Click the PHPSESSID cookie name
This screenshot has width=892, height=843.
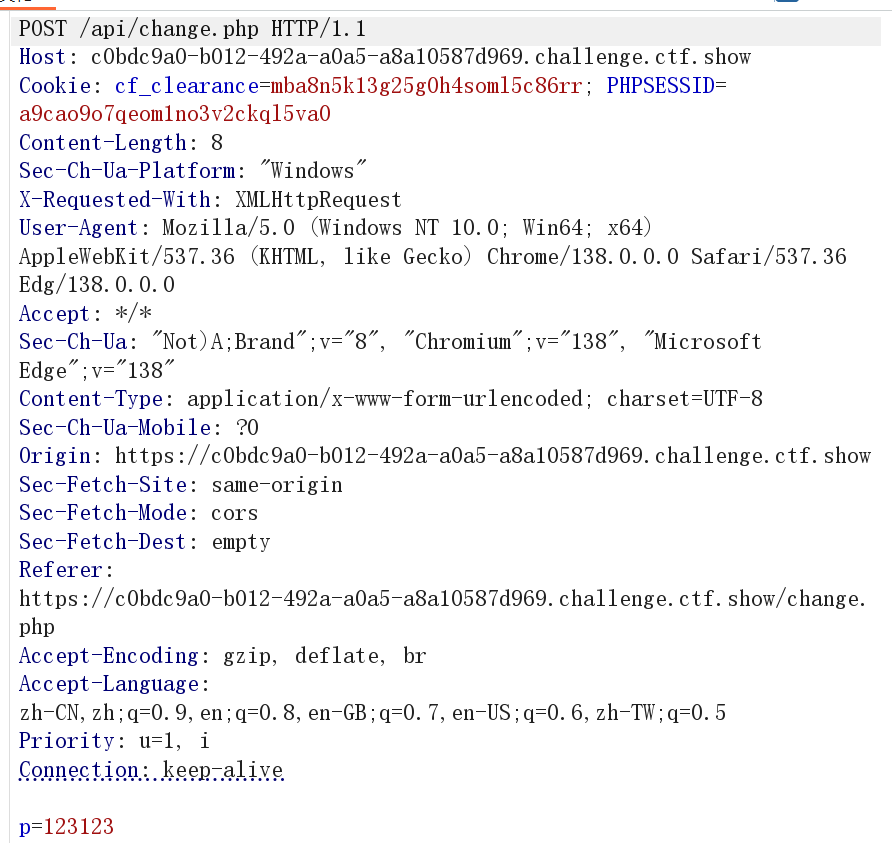click(x=661, y=86)
